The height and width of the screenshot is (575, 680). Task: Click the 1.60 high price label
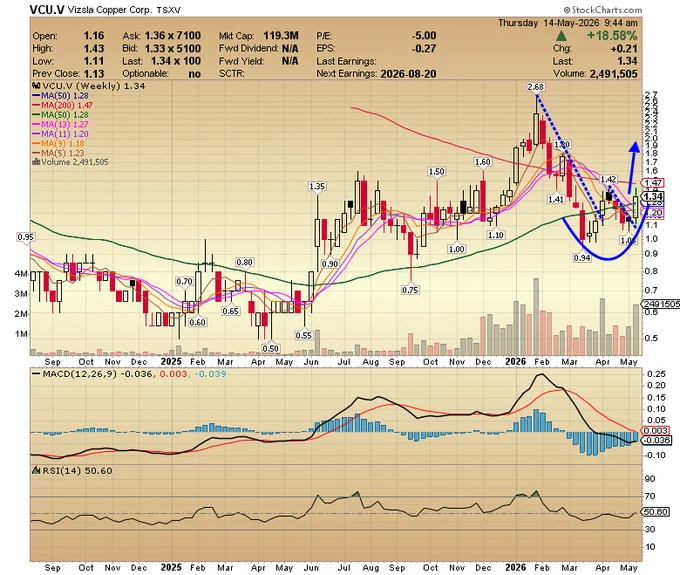(482, 162)
